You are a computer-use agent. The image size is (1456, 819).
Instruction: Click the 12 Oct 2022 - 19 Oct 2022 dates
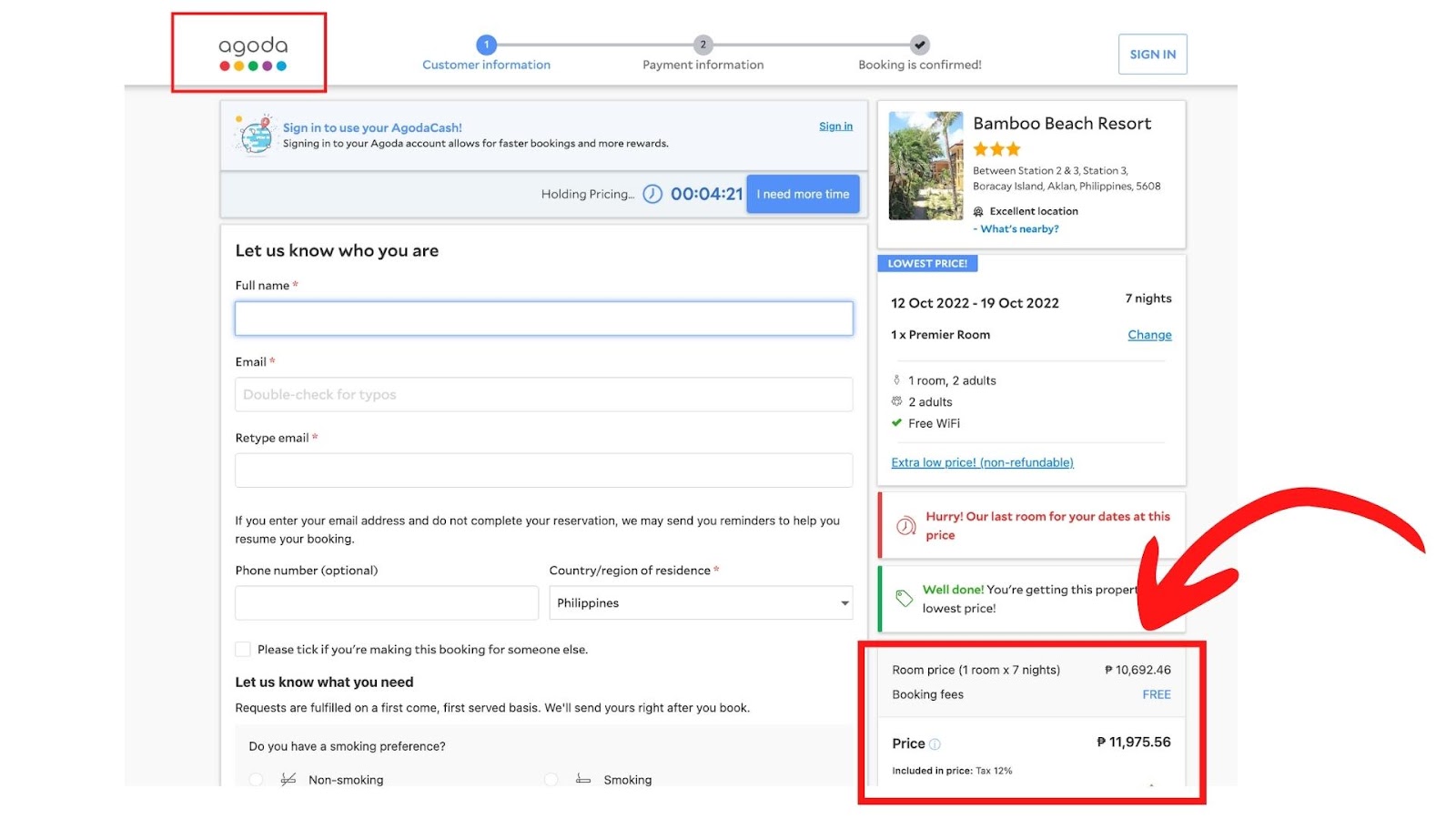pos(975,303)
